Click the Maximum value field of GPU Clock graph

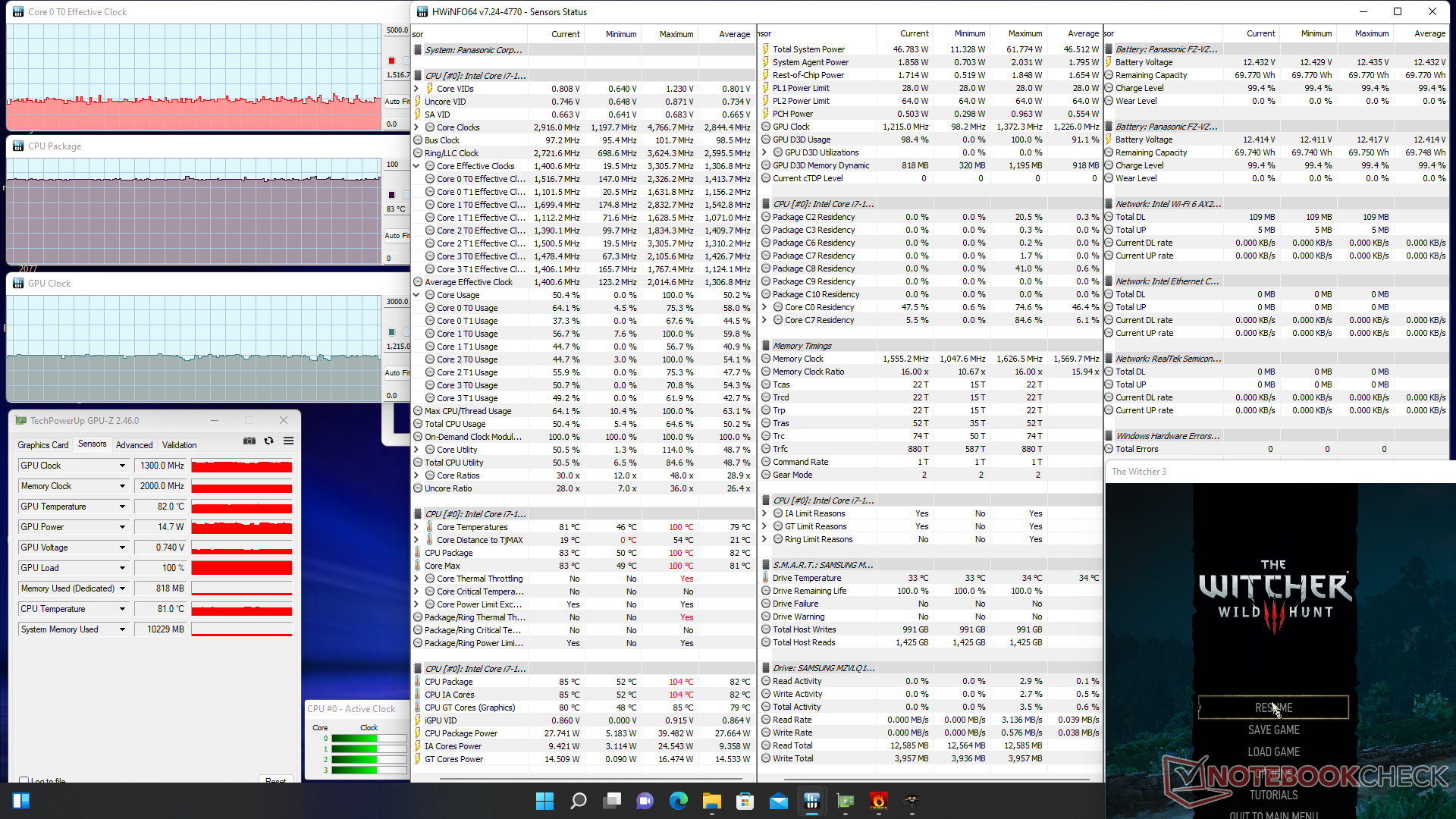click(397, 302)
